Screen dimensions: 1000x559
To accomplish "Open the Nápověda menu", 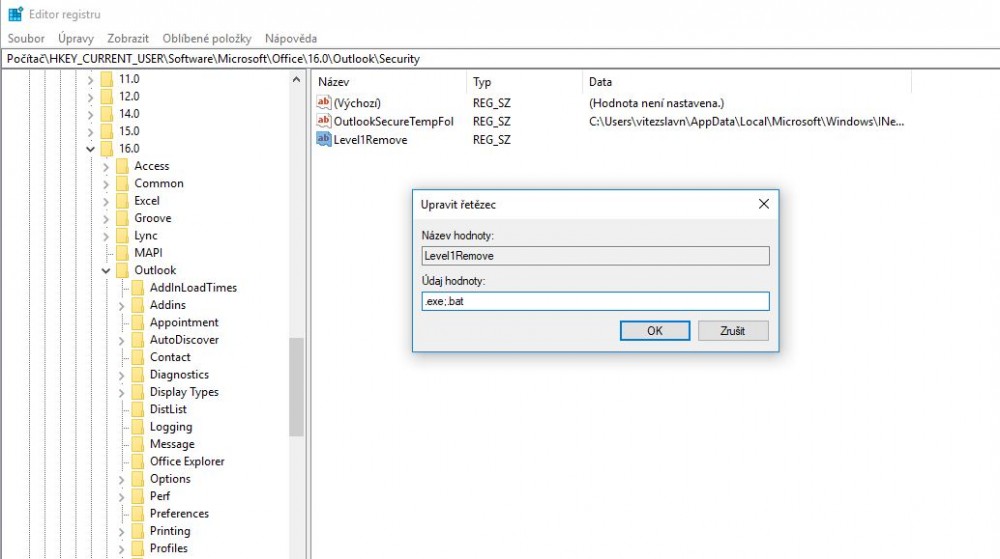I will (291, 38).
